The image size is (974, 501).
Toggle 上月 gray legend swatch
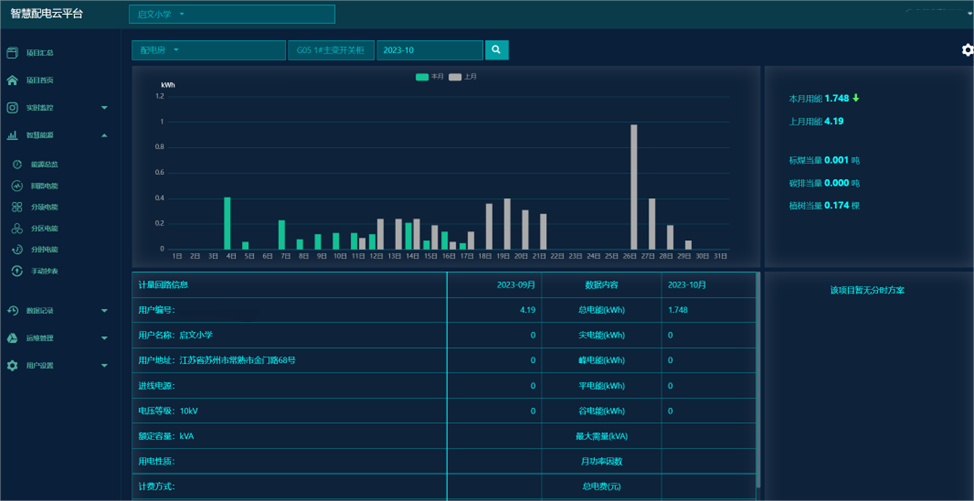click(x=455, y=76)
